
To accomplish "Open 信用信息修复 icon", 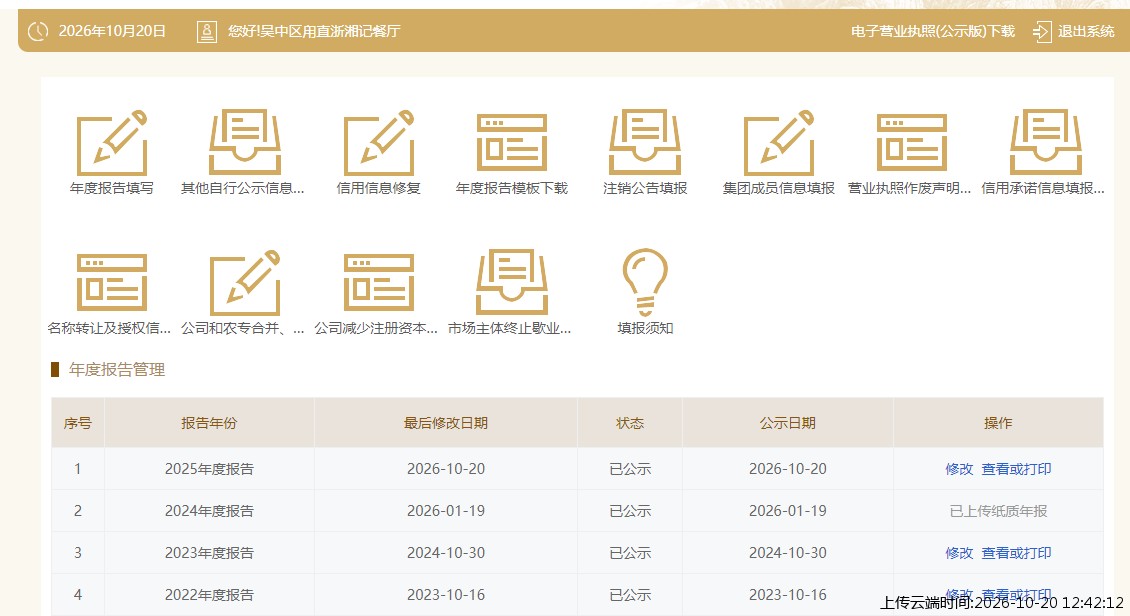I will (x=378, y=143).
